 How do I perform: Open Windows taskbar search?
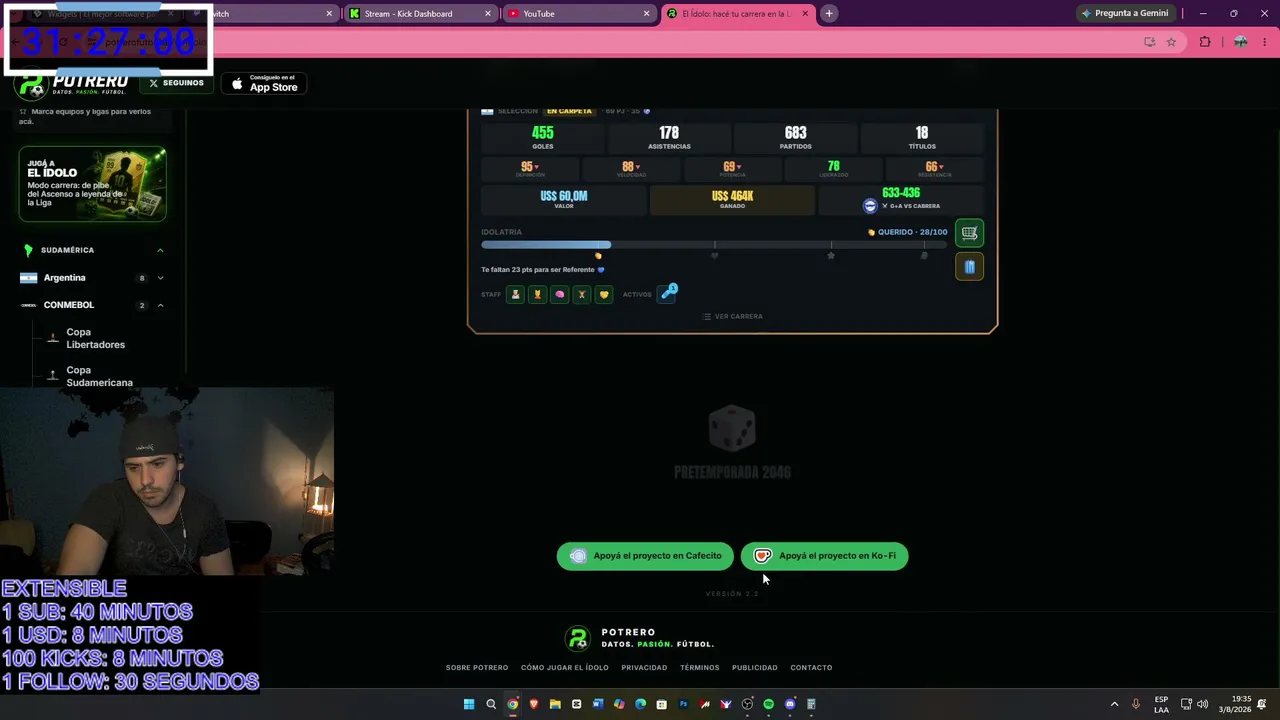[491, 704]
